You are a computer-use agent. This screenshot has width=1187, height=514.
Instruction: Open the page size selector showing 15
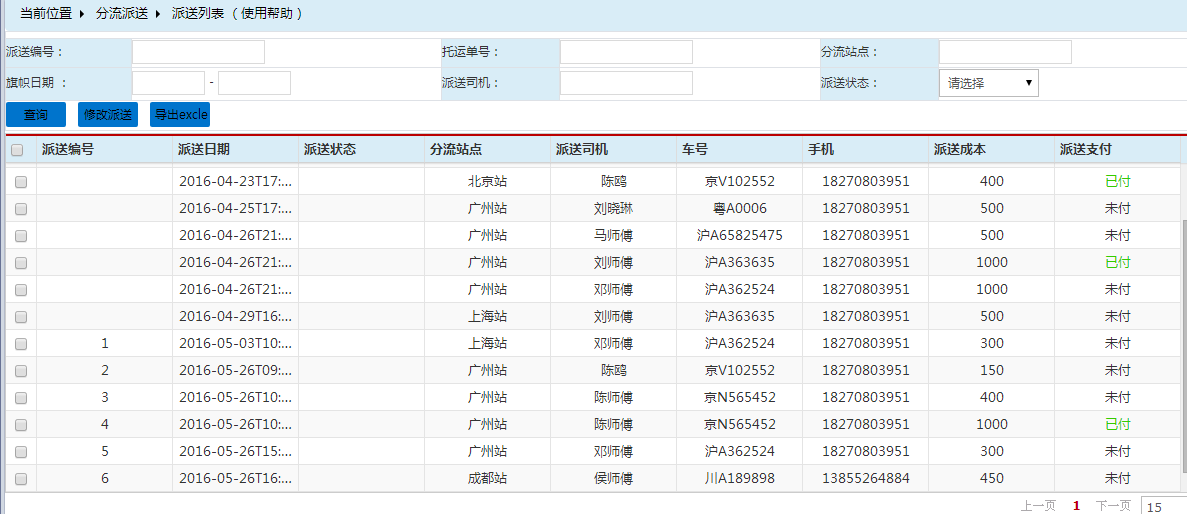tap(1163, 506)
